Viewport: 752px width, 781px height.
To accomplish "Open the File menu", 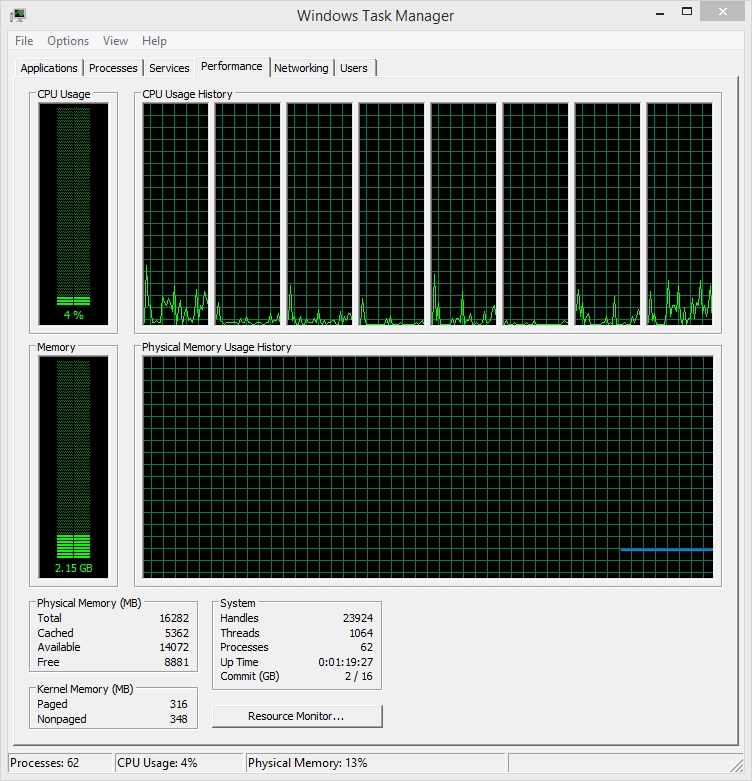I will pos(24,41).
